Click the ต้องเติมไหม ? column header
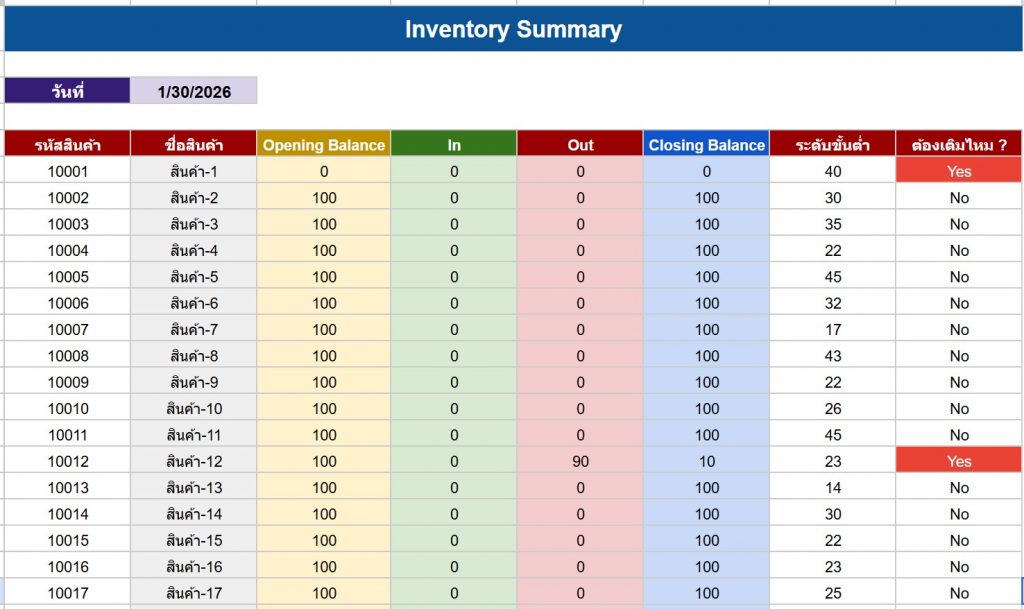1024x609 pixels. tap(959, 145)
